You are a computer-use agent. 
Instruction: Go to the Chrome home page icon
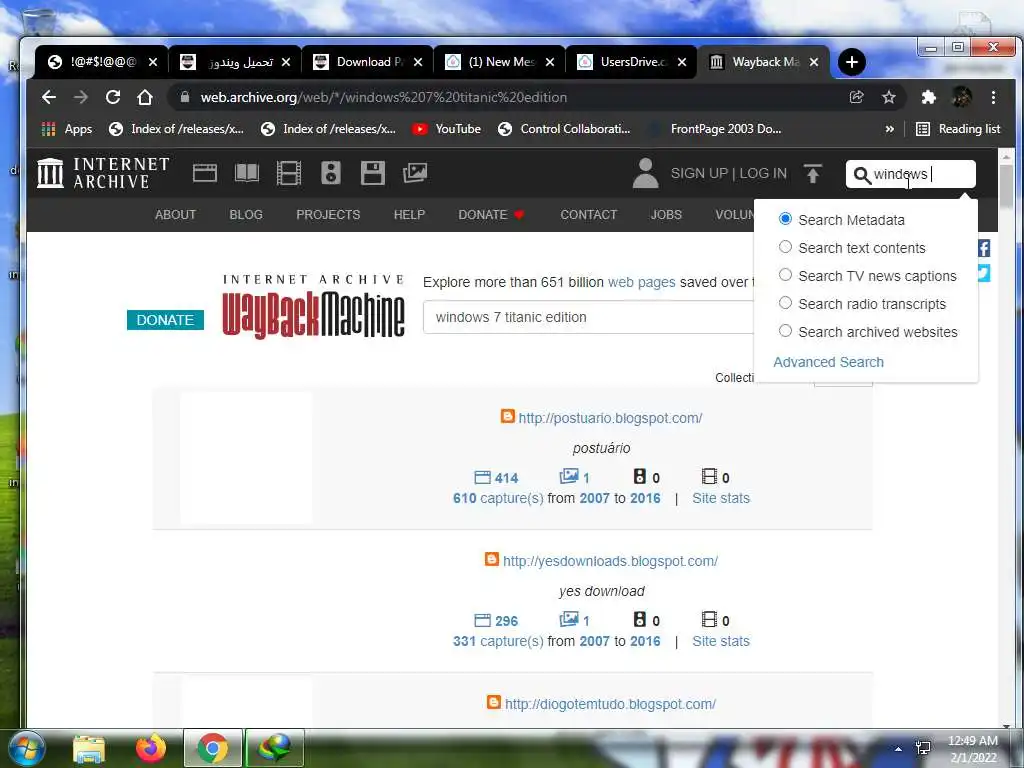click(x=145, y=97)
